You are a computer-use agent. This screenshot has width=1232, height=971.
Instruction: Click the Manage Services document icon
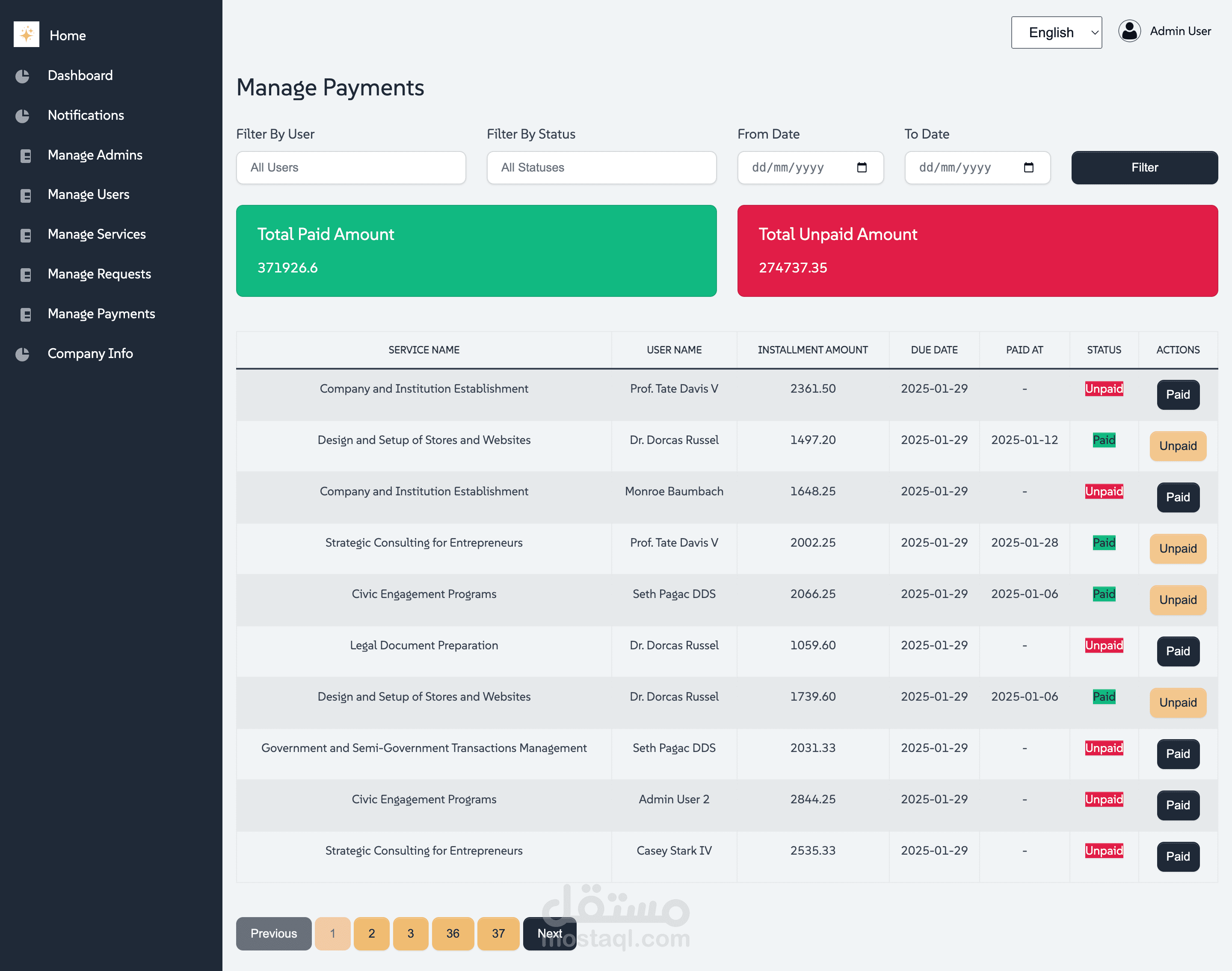pos(26,235)
